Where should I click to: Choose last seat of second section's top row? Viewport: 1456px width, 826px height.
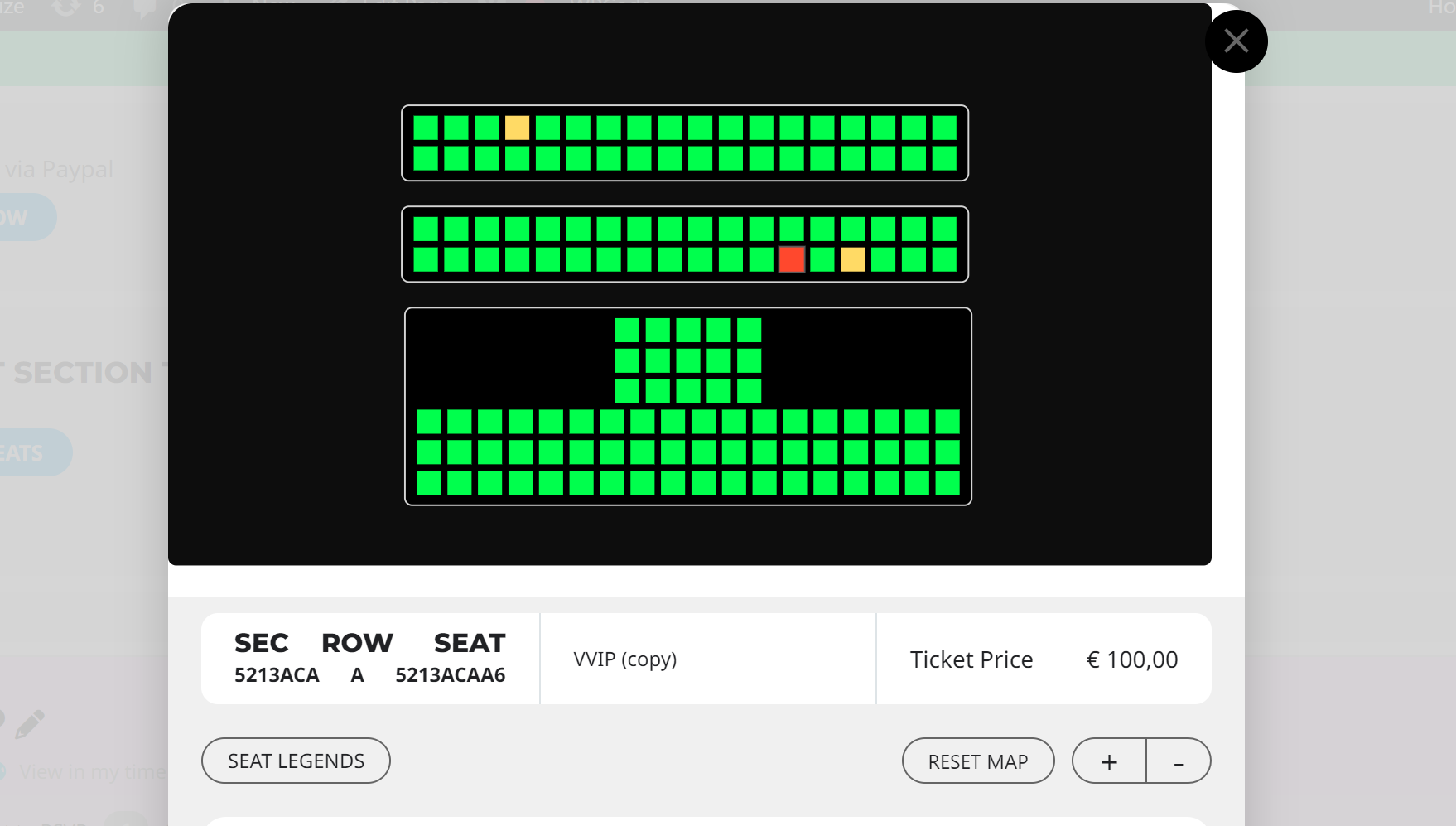(x=944, y=229)
